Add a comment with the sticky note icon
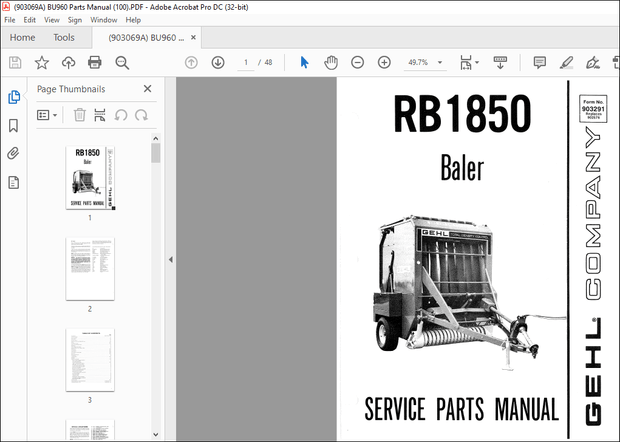The width and height of the screenshot is (620, 442). (x=539, y=62)
